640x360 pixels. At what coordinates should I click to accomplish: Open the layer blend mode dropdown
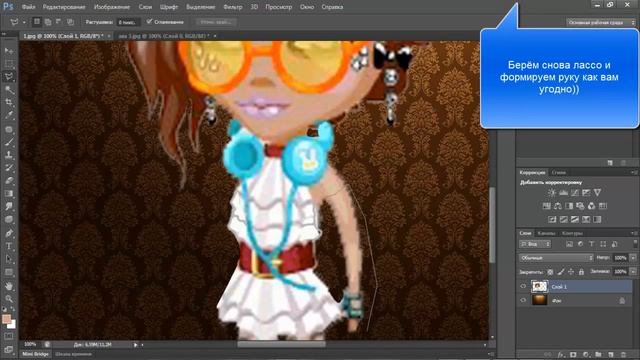[556, 258]
